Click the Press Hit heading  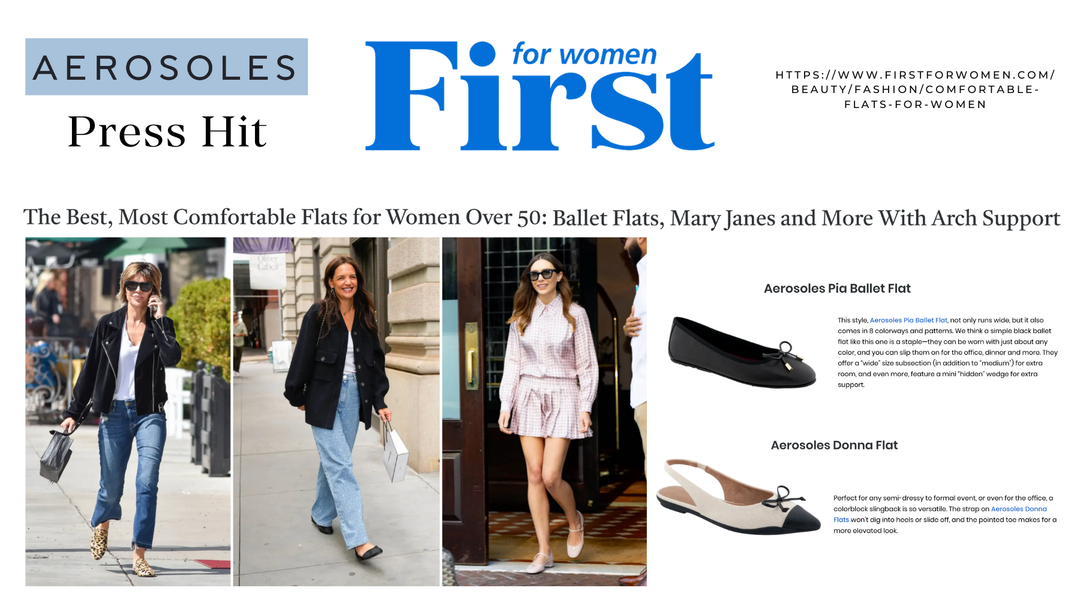[167, 132]
